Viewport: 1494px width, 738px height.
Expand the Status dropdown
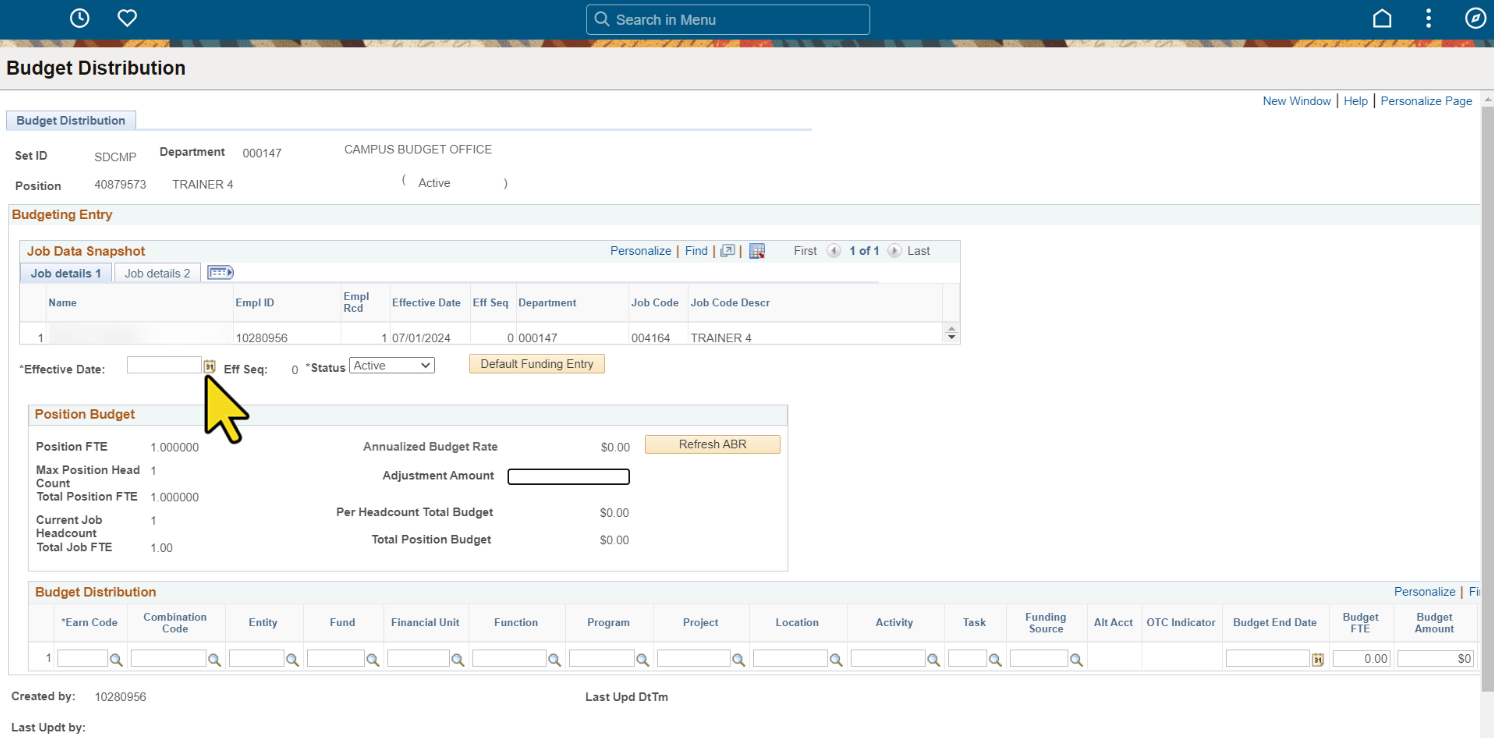click(x=392, y=366)
